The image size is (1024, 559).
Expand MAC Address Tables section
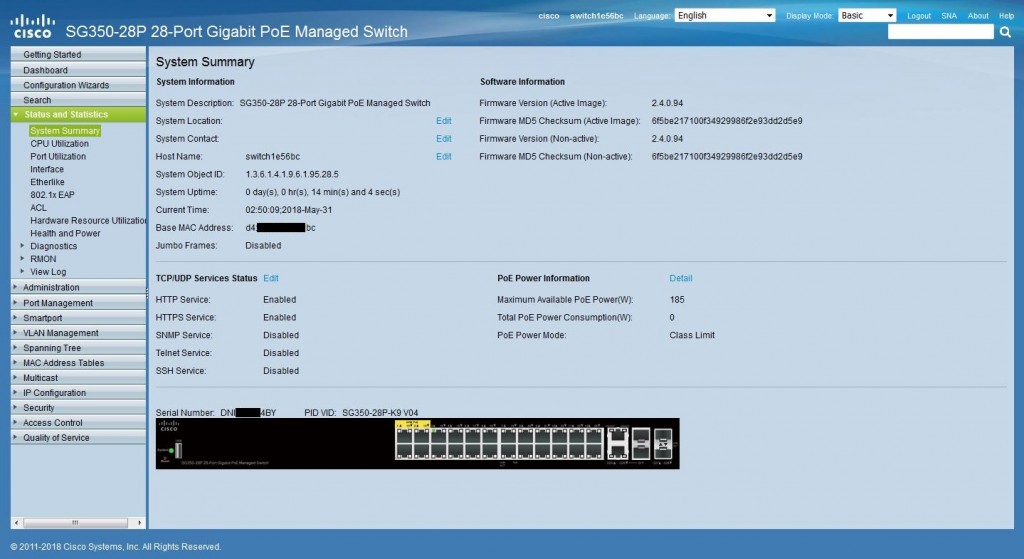(x=78, y=363)
